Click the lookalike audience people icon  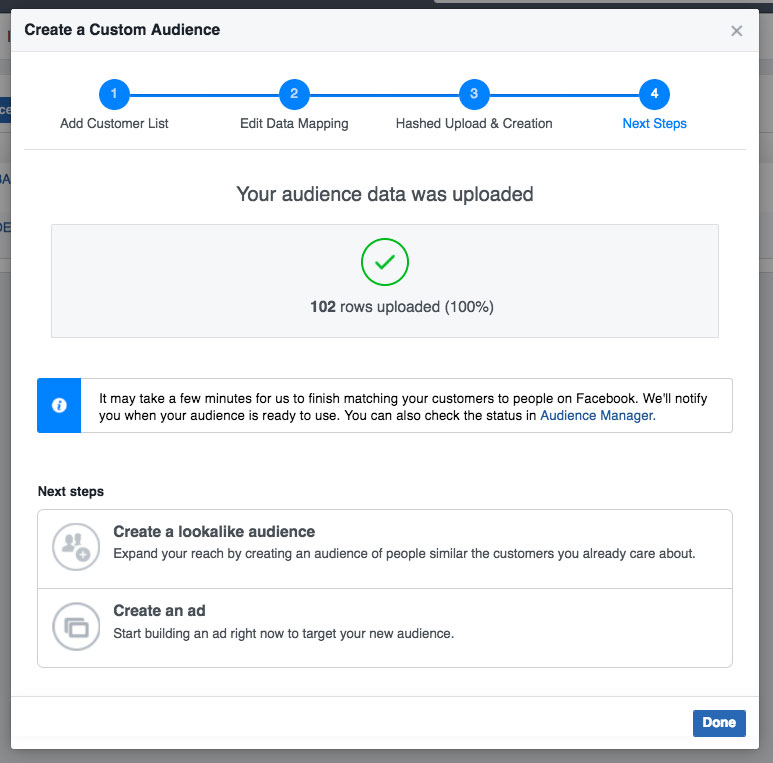click(76, 547)
